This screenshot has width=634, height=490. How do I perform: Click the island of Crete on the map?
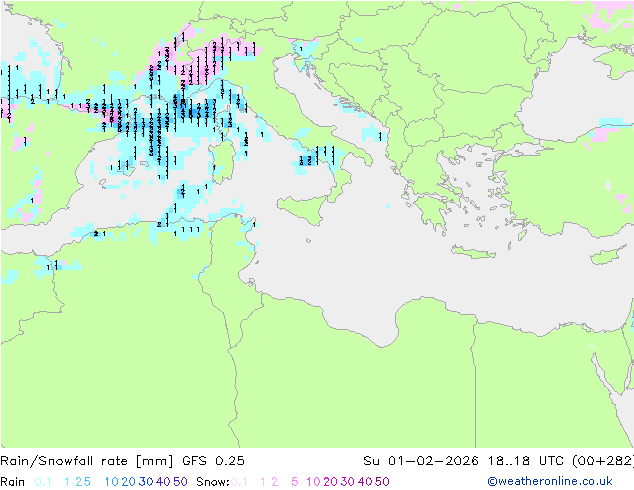(473, 252)
